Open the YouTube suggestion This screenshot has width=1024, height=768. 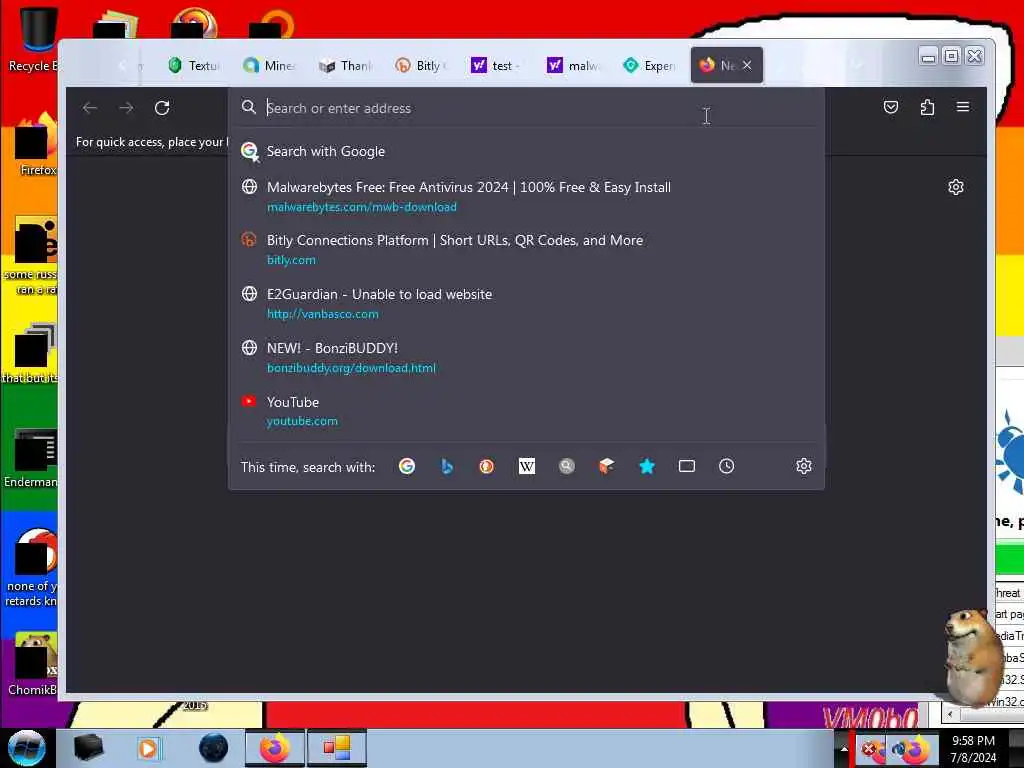[526, 411]
